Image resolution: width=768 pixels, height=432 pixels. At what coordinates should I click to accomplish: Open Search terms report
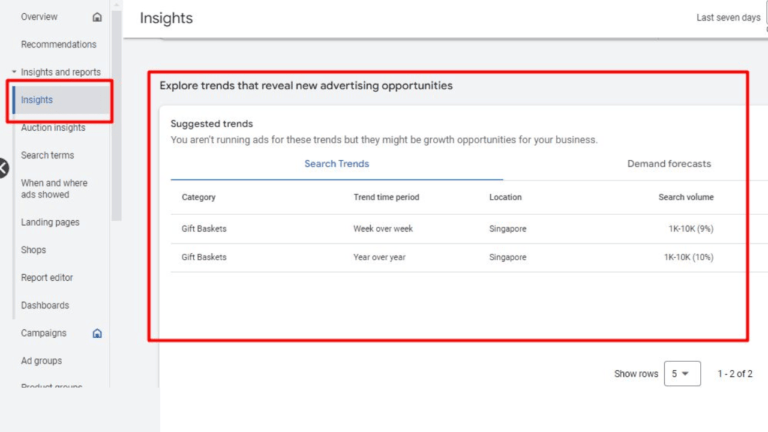[48, 155]
